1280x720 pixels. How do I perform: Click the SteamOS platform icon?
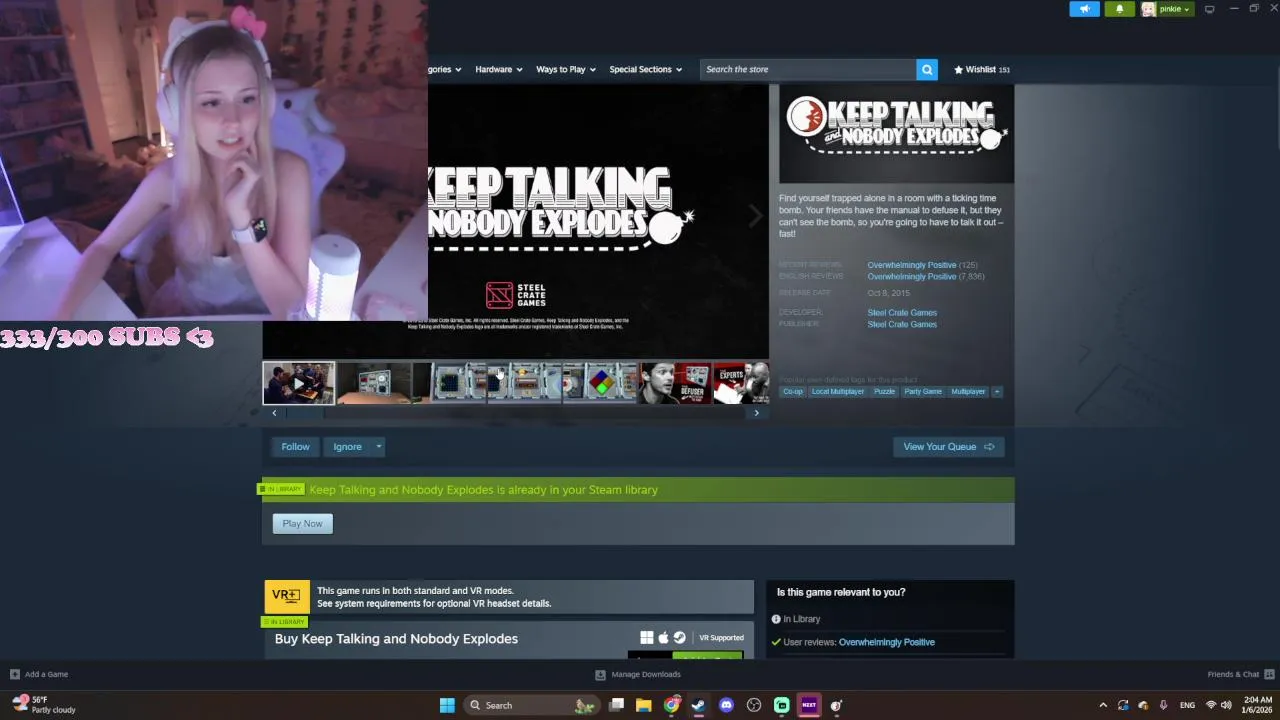tap(679, 637)
